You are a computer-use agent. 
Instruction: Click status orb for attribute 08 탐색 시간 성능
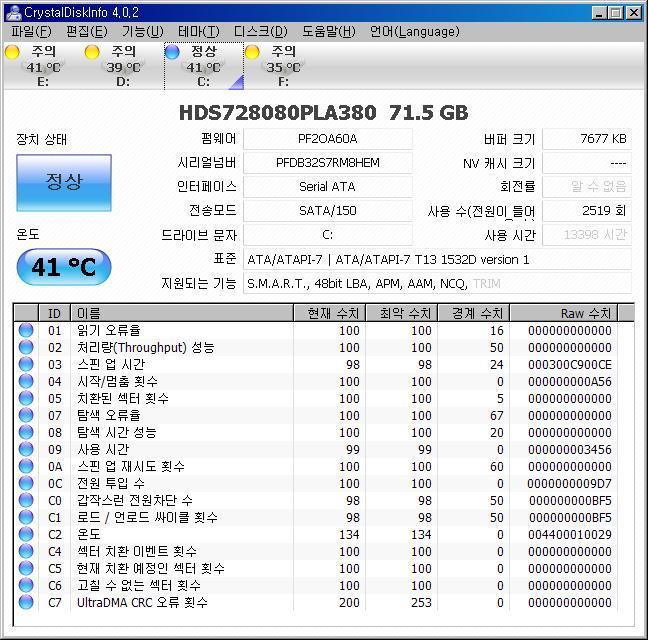pyautogui.click(x=26, y=432)
